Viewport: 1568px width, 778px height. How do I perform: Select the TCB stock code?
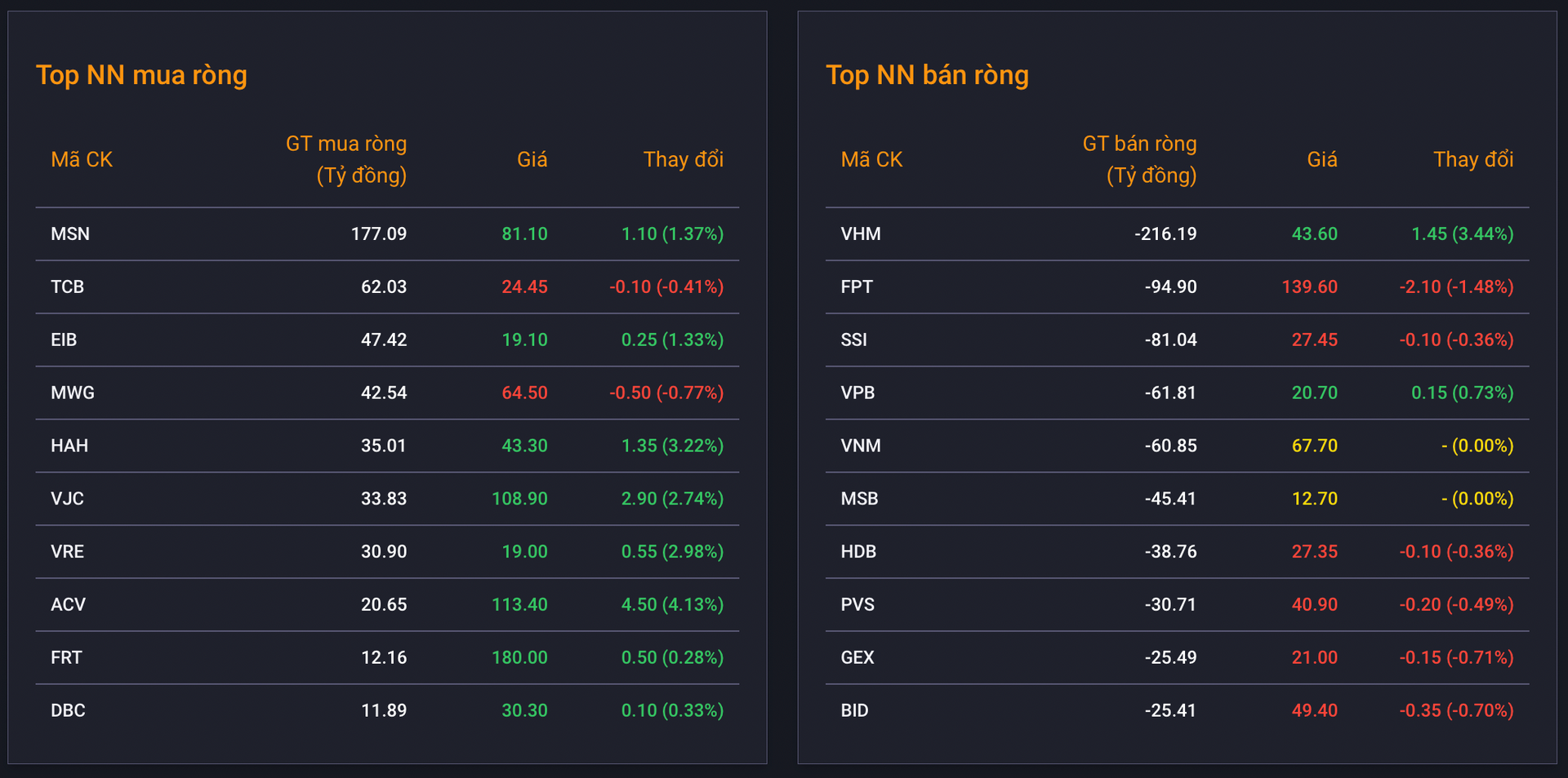67,287
